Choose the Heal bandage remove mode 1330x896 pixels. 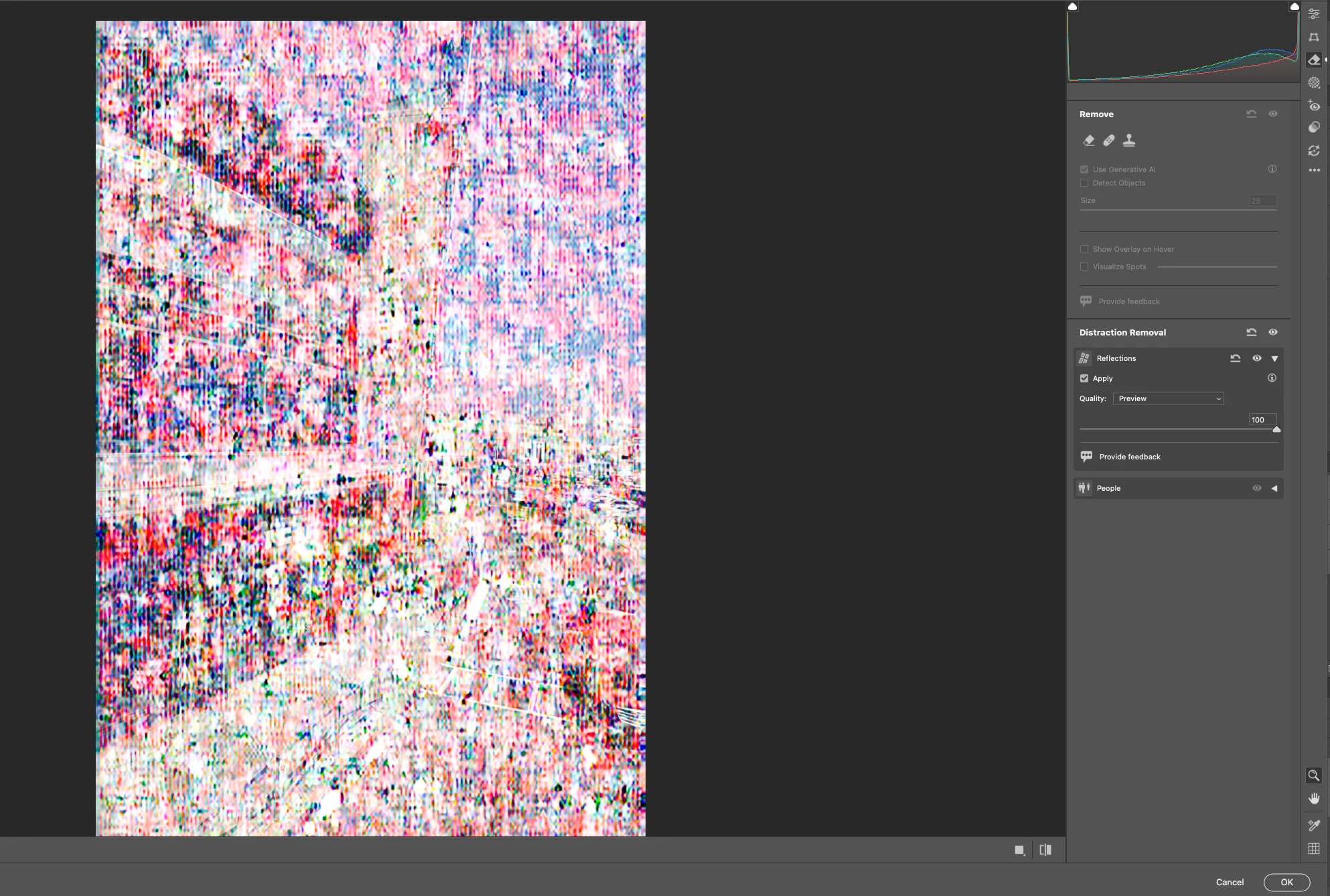[x=1109, y=141]
